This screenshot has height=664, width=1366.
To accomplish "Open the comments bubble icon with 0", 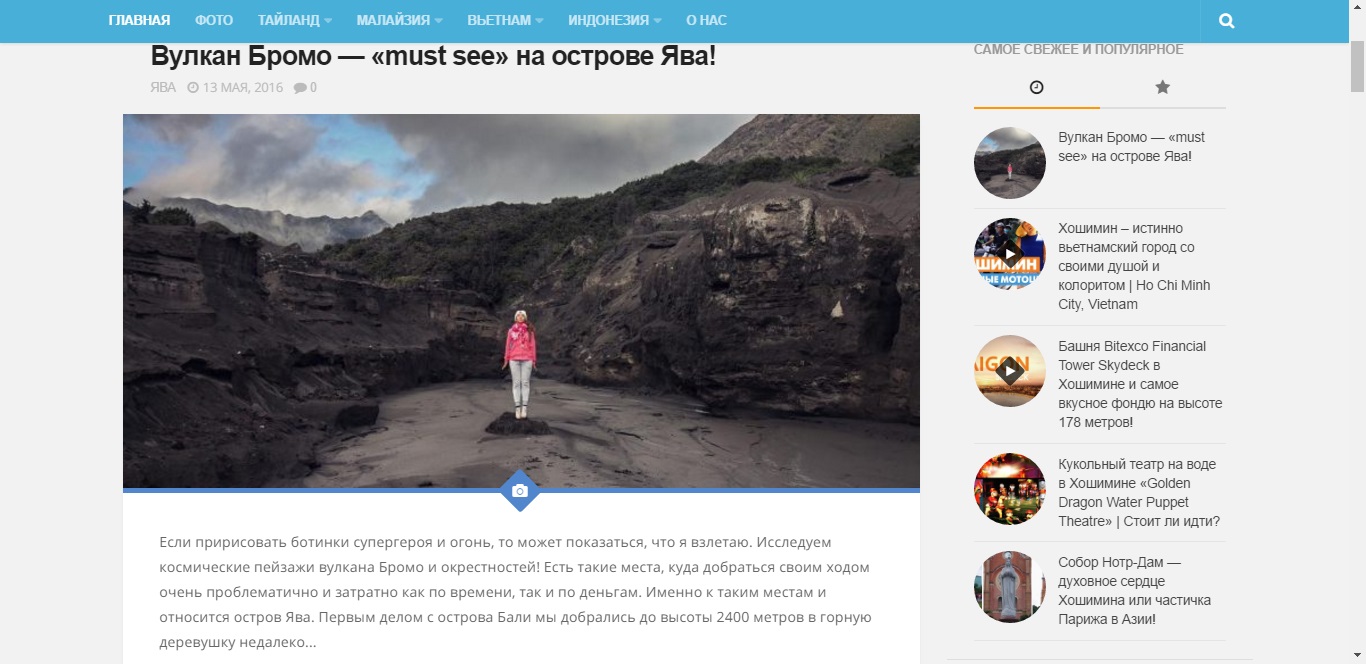I will click(305, 88).
